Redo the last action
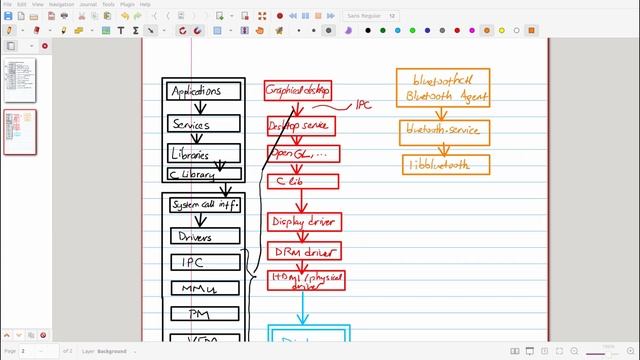The image size is (640, 360). tap(138, 16)
